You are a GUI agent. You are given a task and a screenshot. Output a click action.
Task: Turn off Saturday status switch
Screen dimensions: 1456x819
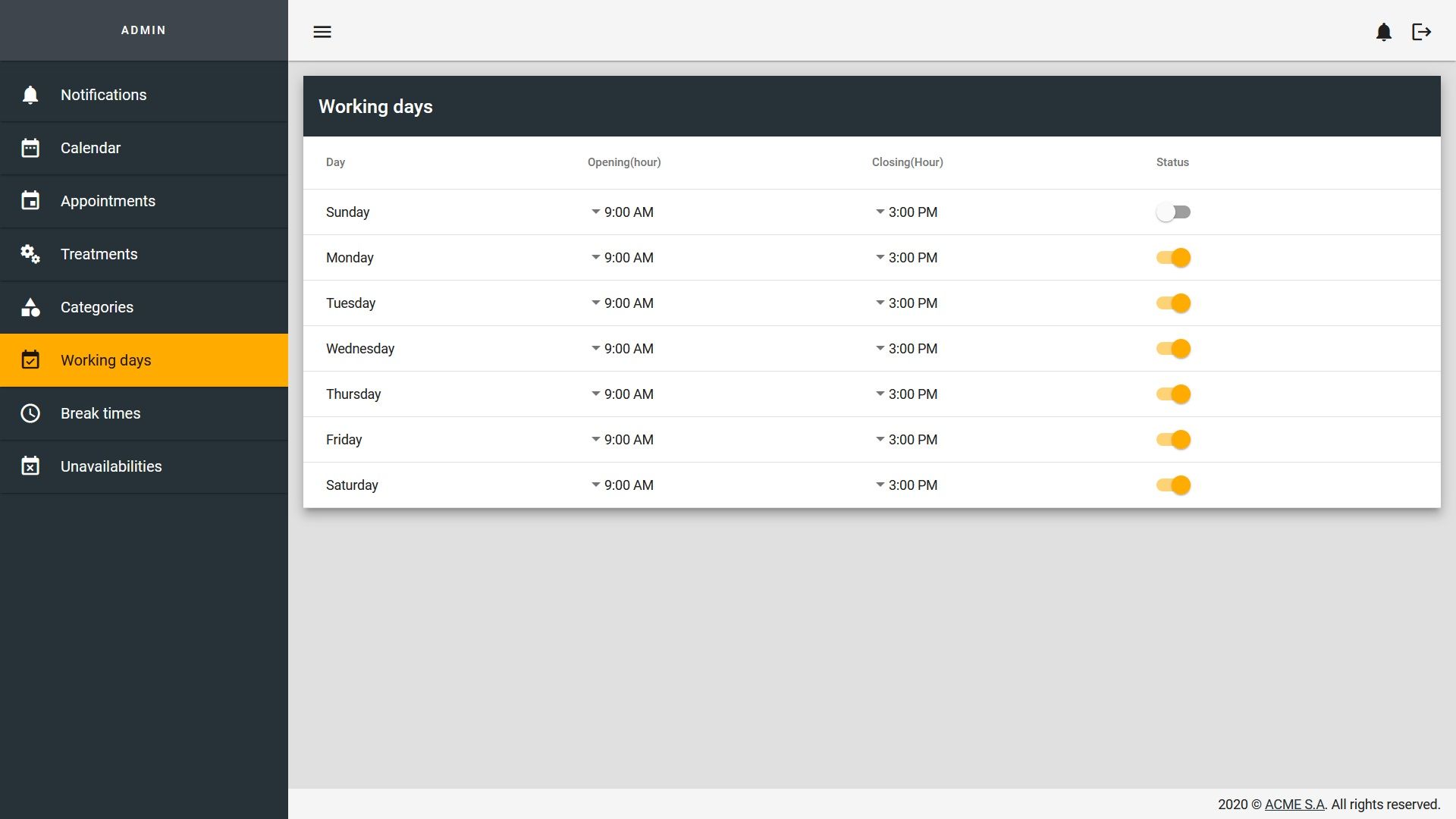(1173, 485)
